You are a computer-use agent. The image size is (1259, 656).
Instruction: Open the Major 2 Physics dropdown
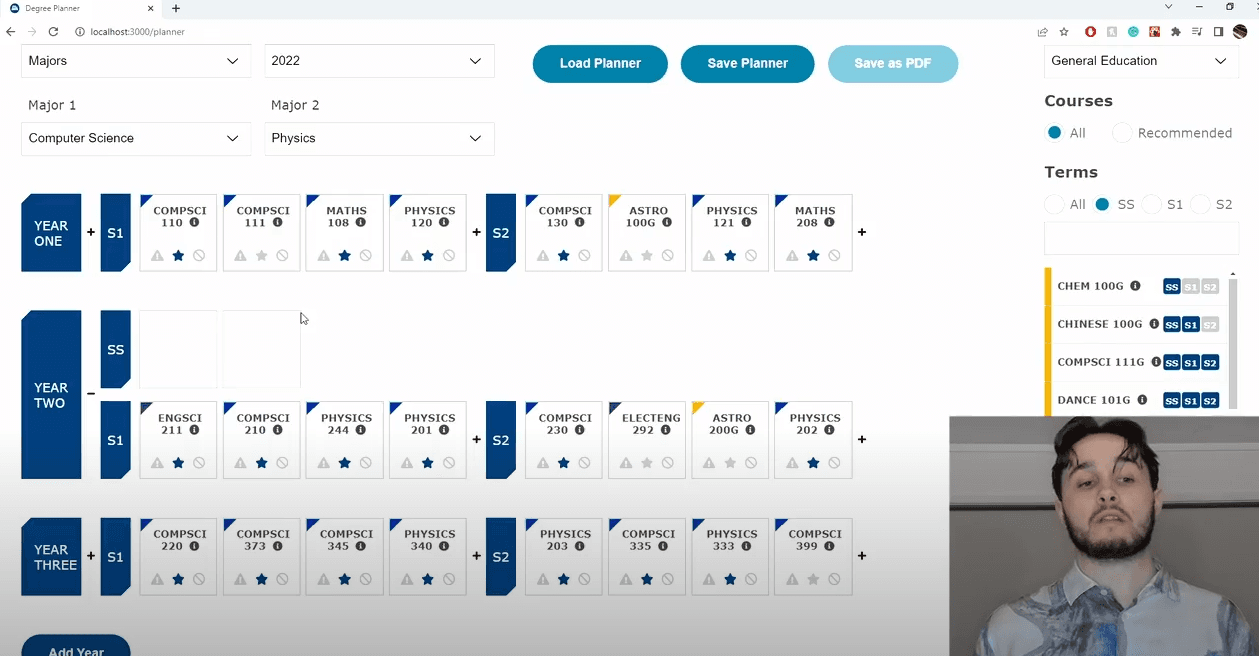(379, 139)
